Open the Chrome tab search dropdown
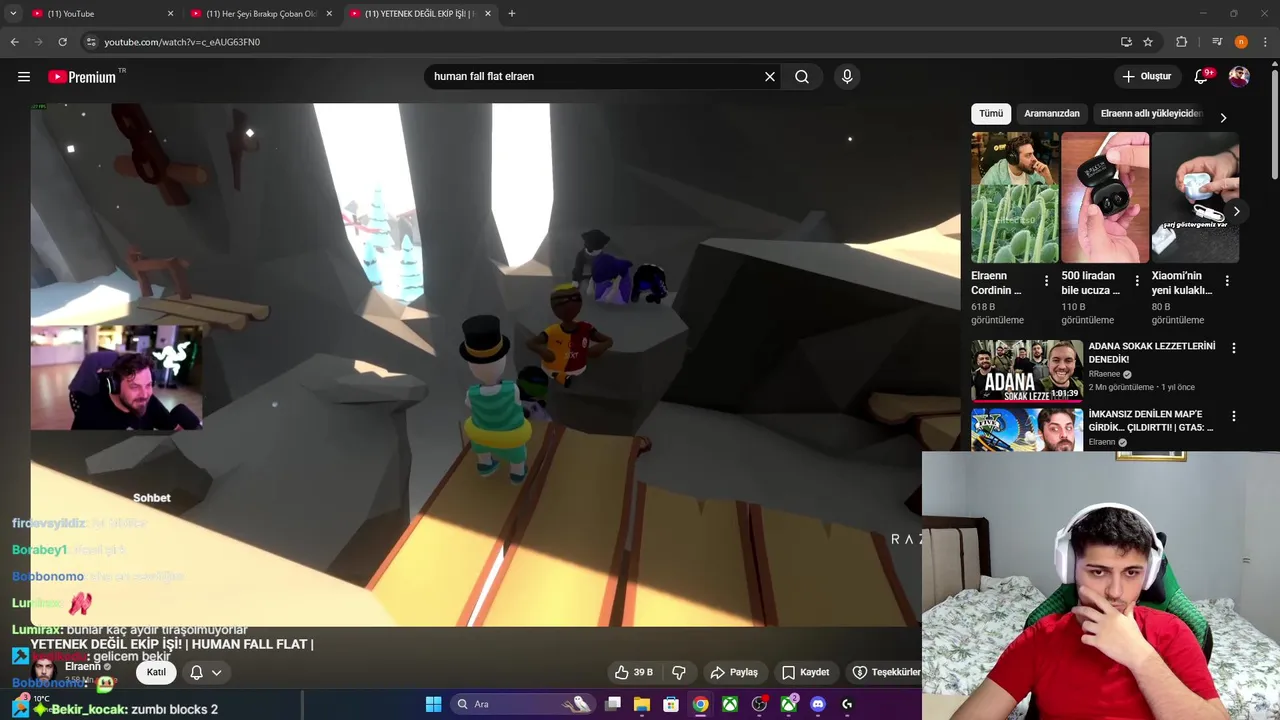This screenshot has height=720, width=1280. coord(13,14)
